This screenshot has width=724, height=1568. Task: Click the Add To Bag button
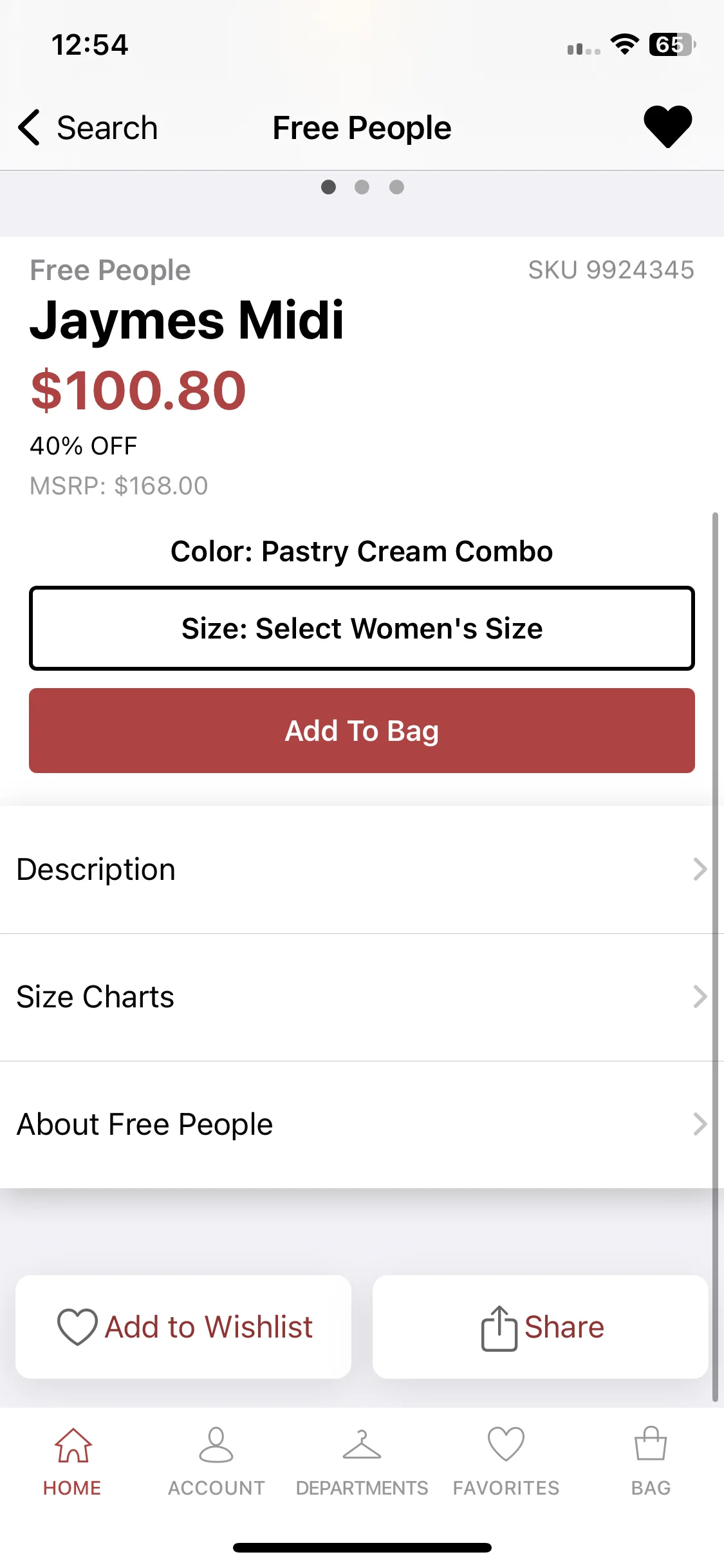(362, 731)
